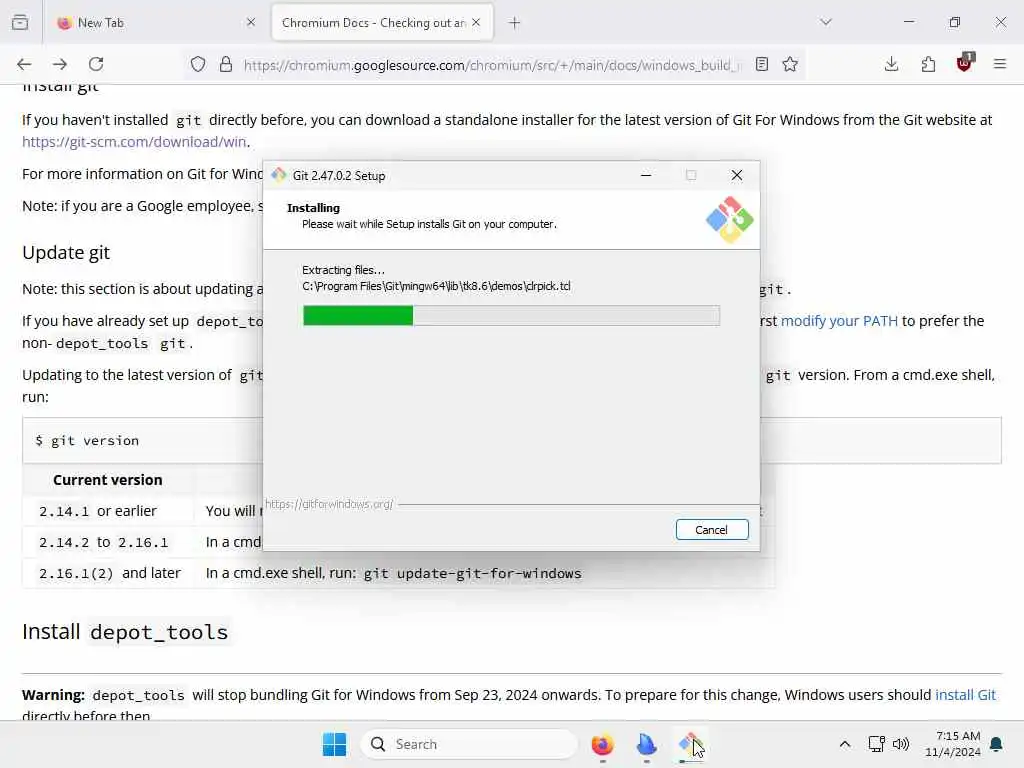Click the Firefox forward arrow
This screenshot has height=768, width=1024.
pyautogui.click(x=60, y=64)
